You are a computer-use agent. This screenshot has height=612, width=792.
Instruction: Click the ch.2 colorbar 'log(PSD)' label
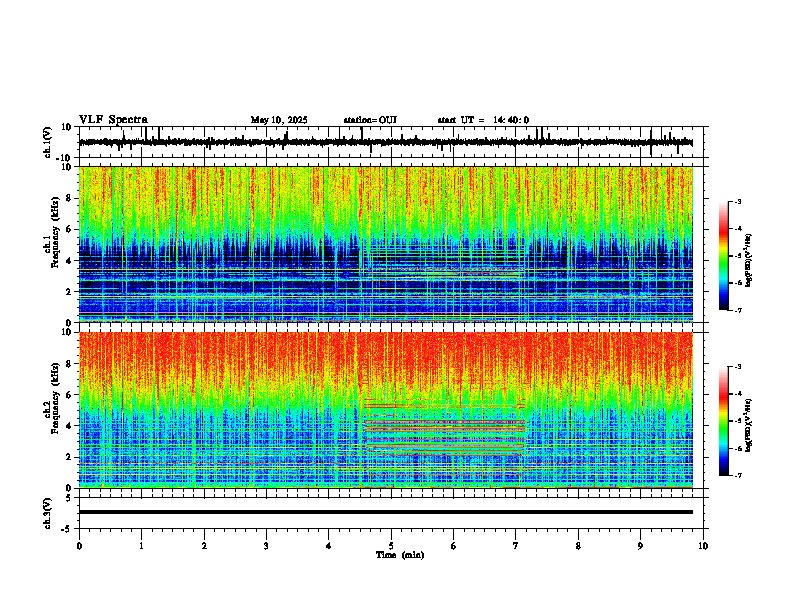point(749,425)
